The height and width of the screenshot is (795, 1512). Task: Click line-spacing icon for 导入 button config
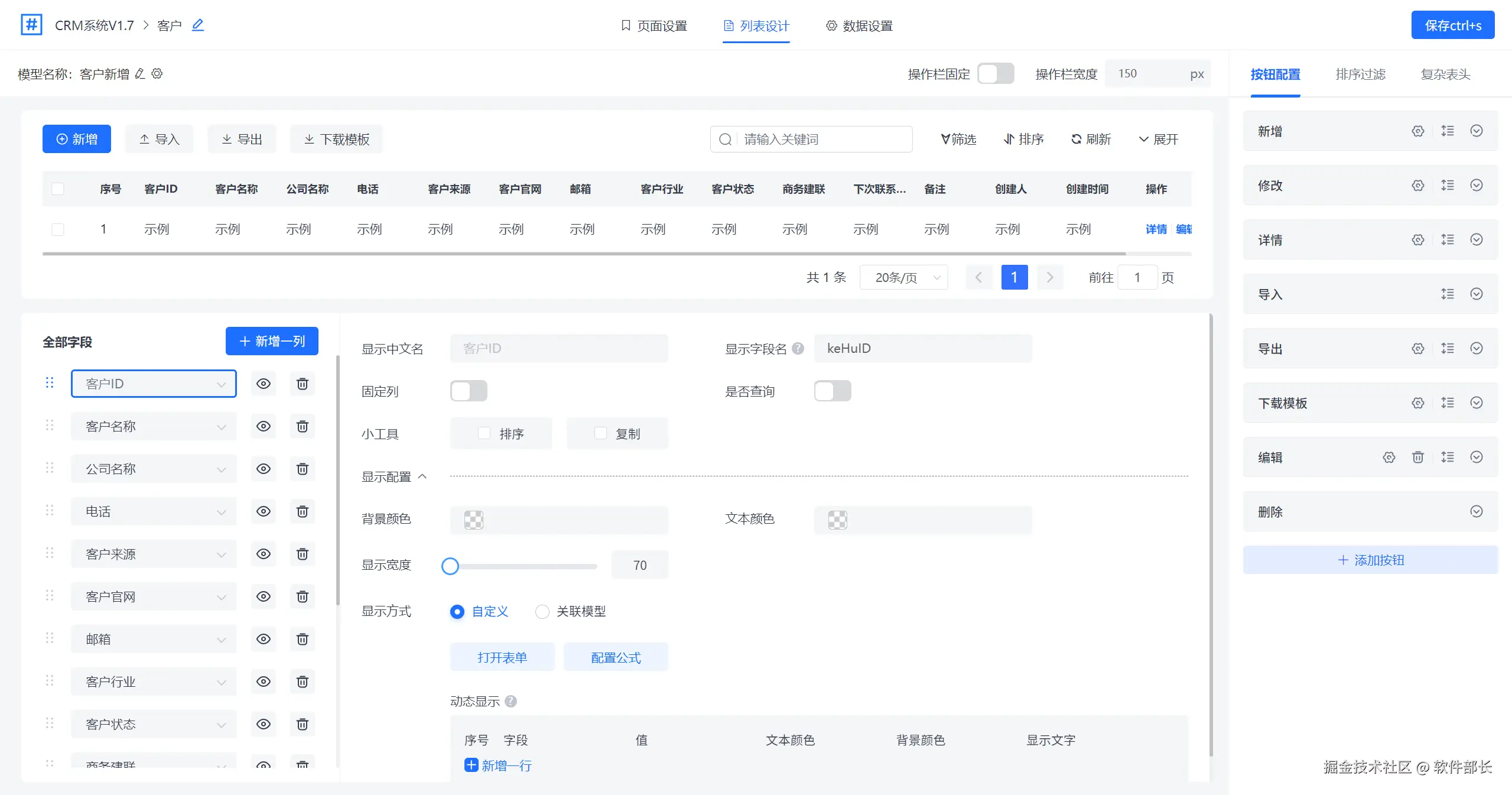(1447, 294)
